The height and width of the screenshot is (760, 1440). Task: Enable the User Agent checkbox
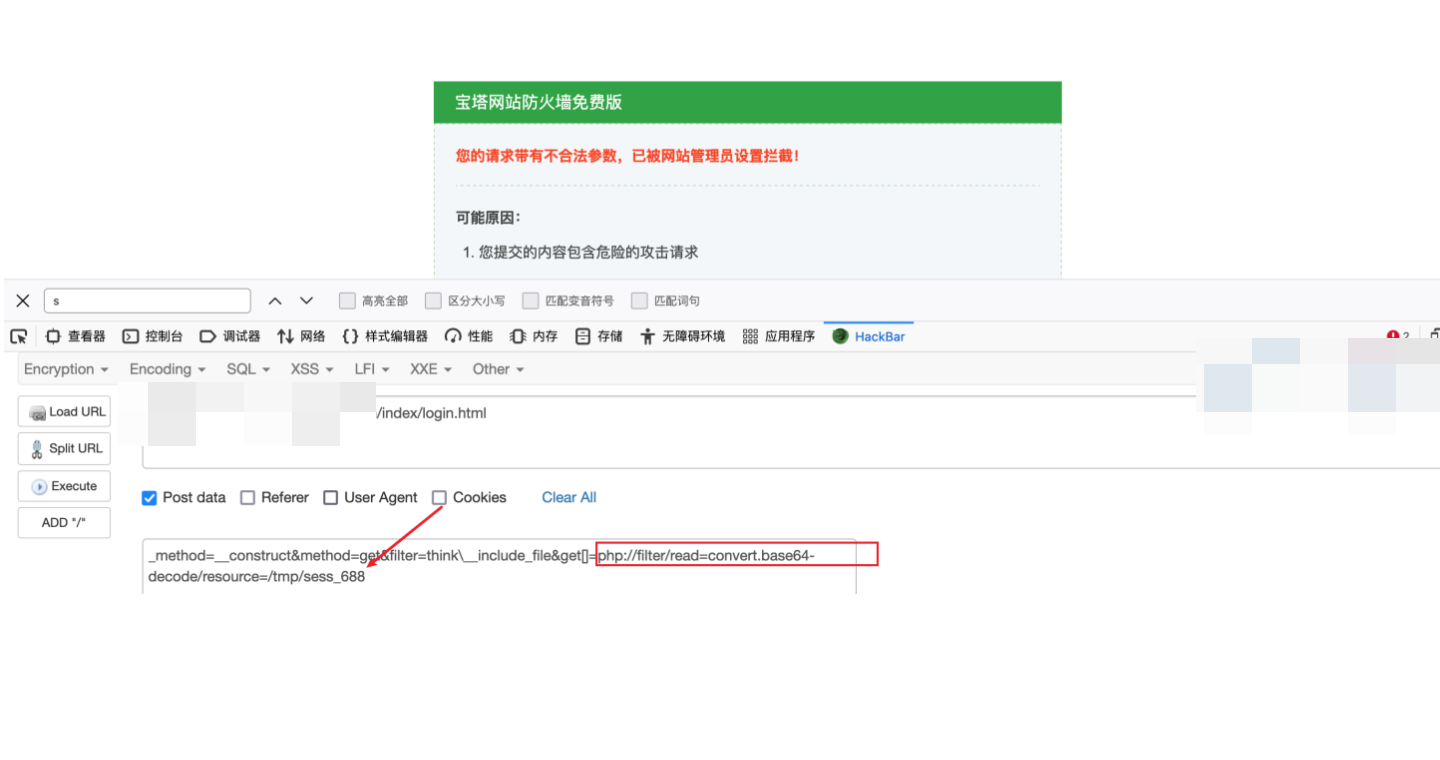(x=331, y=497)
